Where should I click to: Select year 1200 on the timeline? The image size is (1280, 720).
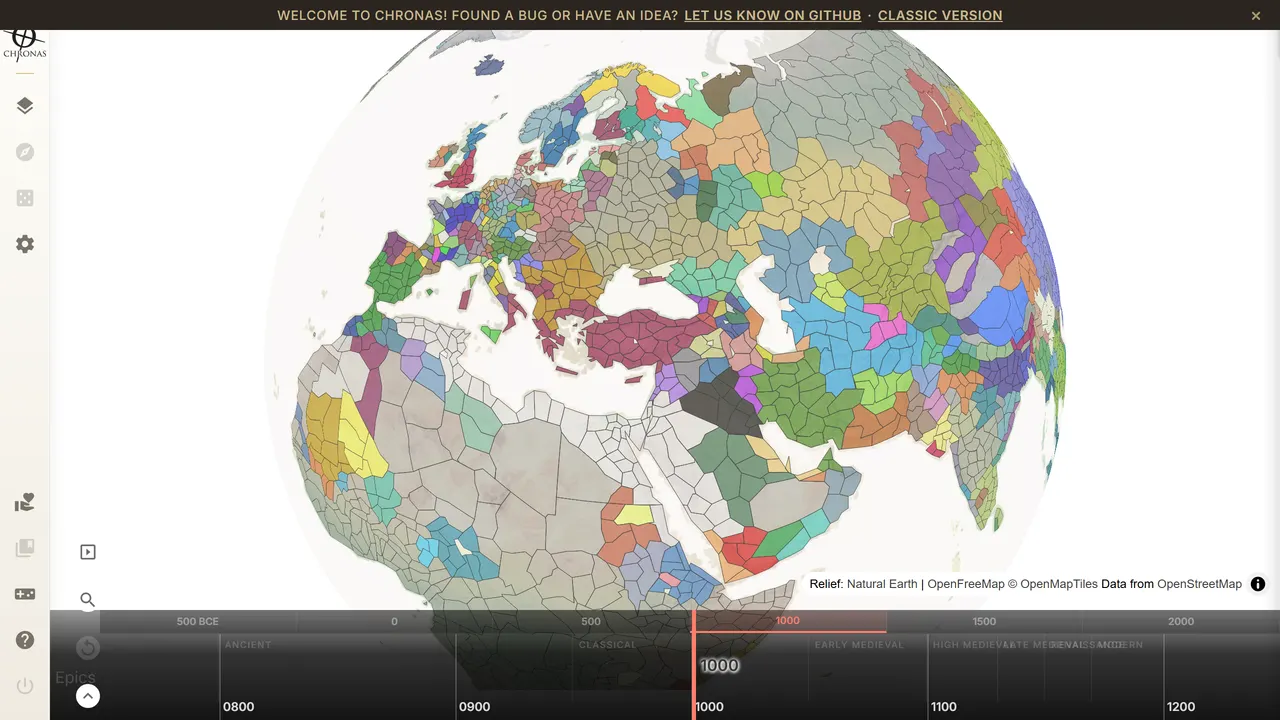(1180, 706)
